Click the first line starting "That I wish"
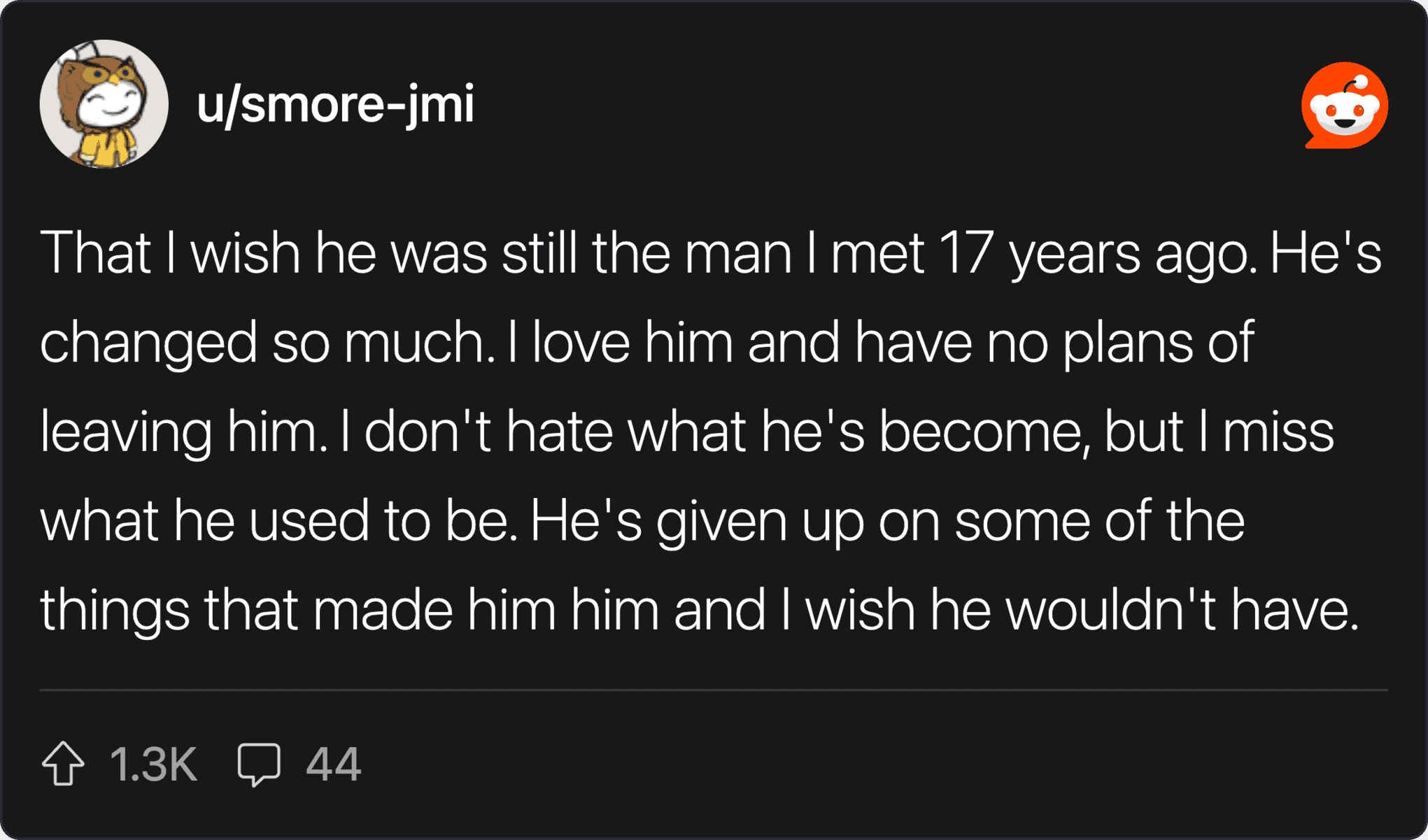The height and width of the screenshot is (840, 1428). [710, 252]
